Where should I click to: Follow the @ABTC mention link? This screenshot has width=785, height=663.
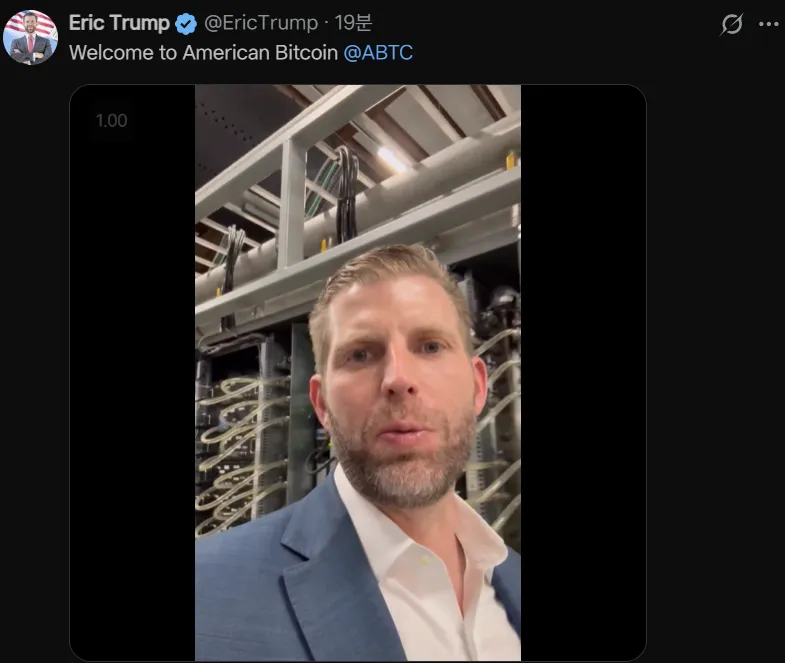[378, 52]
